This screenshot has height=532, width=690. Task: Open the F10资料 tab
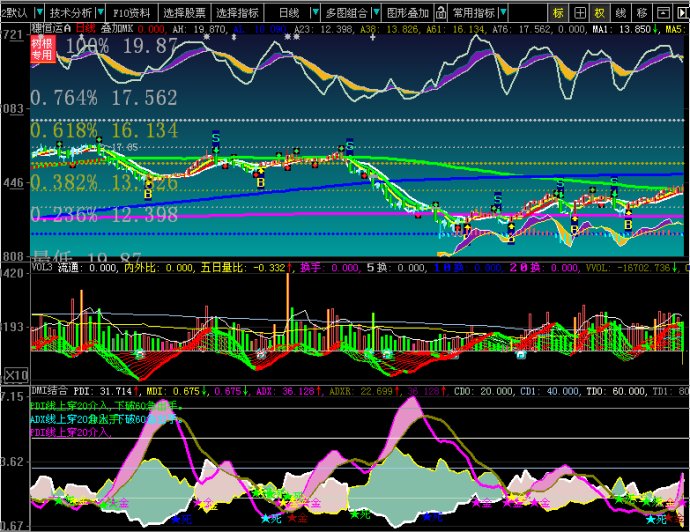(131, 13)
